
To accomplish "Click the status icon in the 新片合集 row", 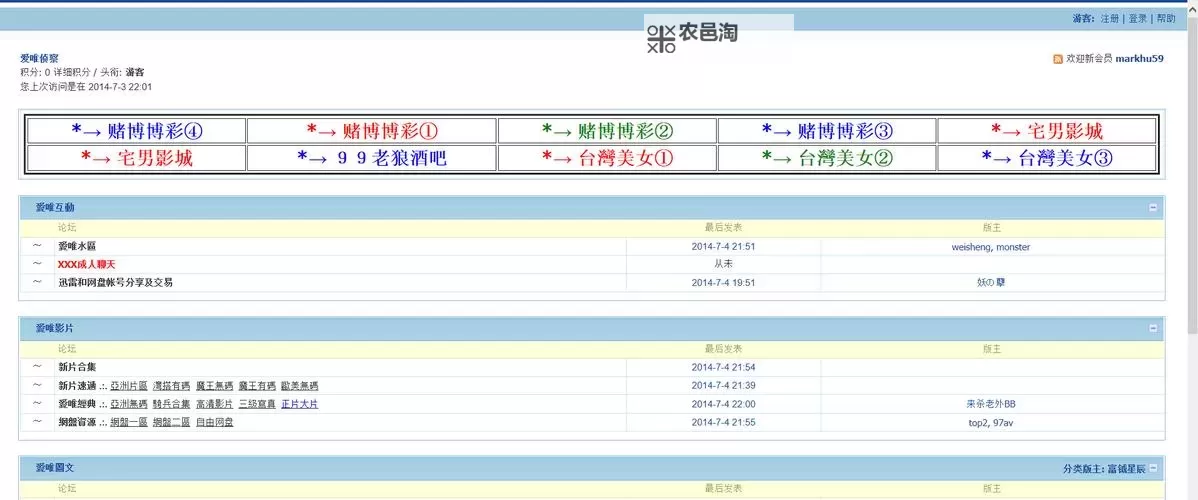I will (x=37, y=367).
